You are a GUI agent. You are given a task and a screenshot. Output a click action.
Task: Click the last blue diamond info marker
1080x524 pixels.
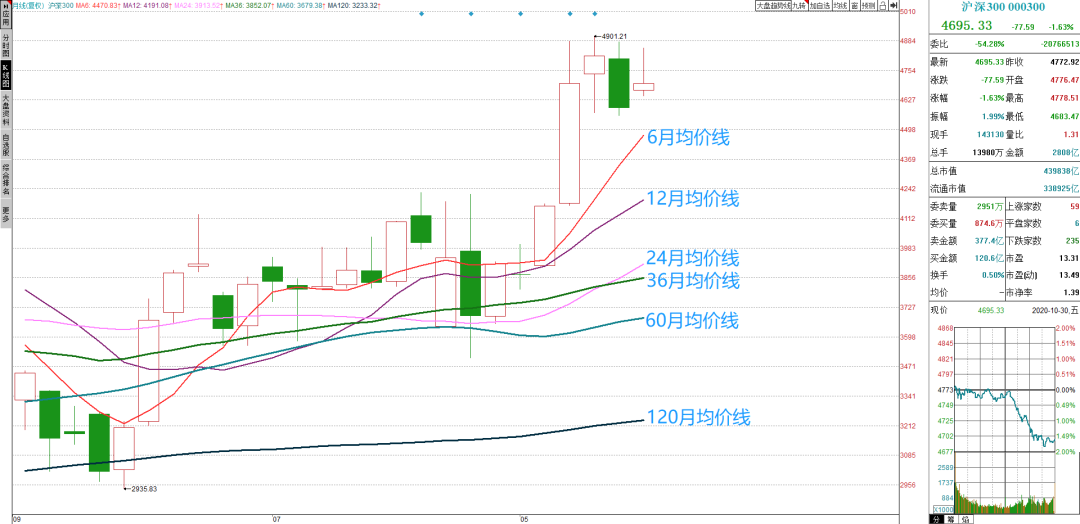(x=595, y=14)
